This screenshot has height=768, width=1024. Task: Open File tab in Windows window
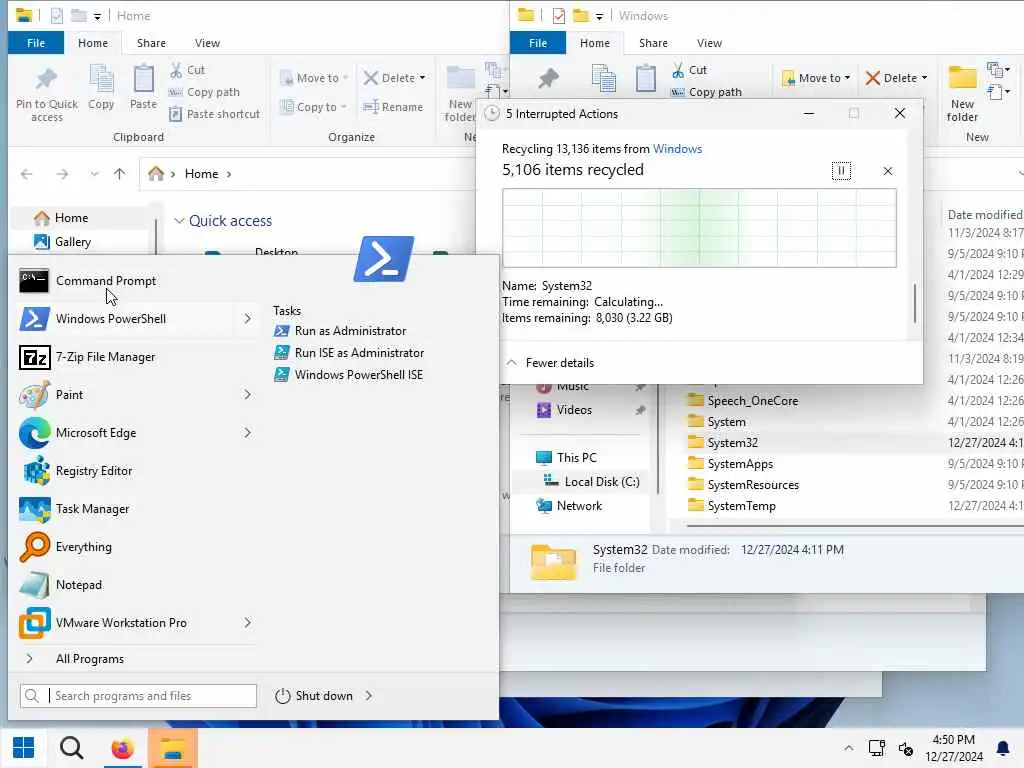pyautogui.click(x=537, y=43)
